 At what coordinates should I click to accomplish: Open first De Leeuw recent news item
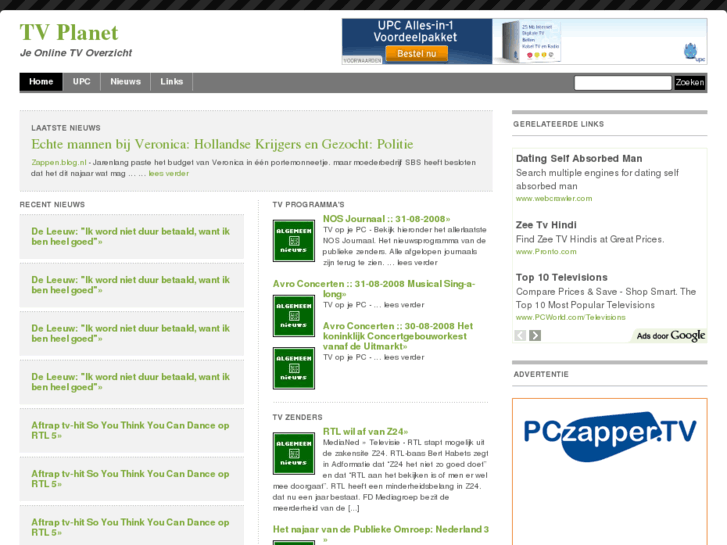130,237
